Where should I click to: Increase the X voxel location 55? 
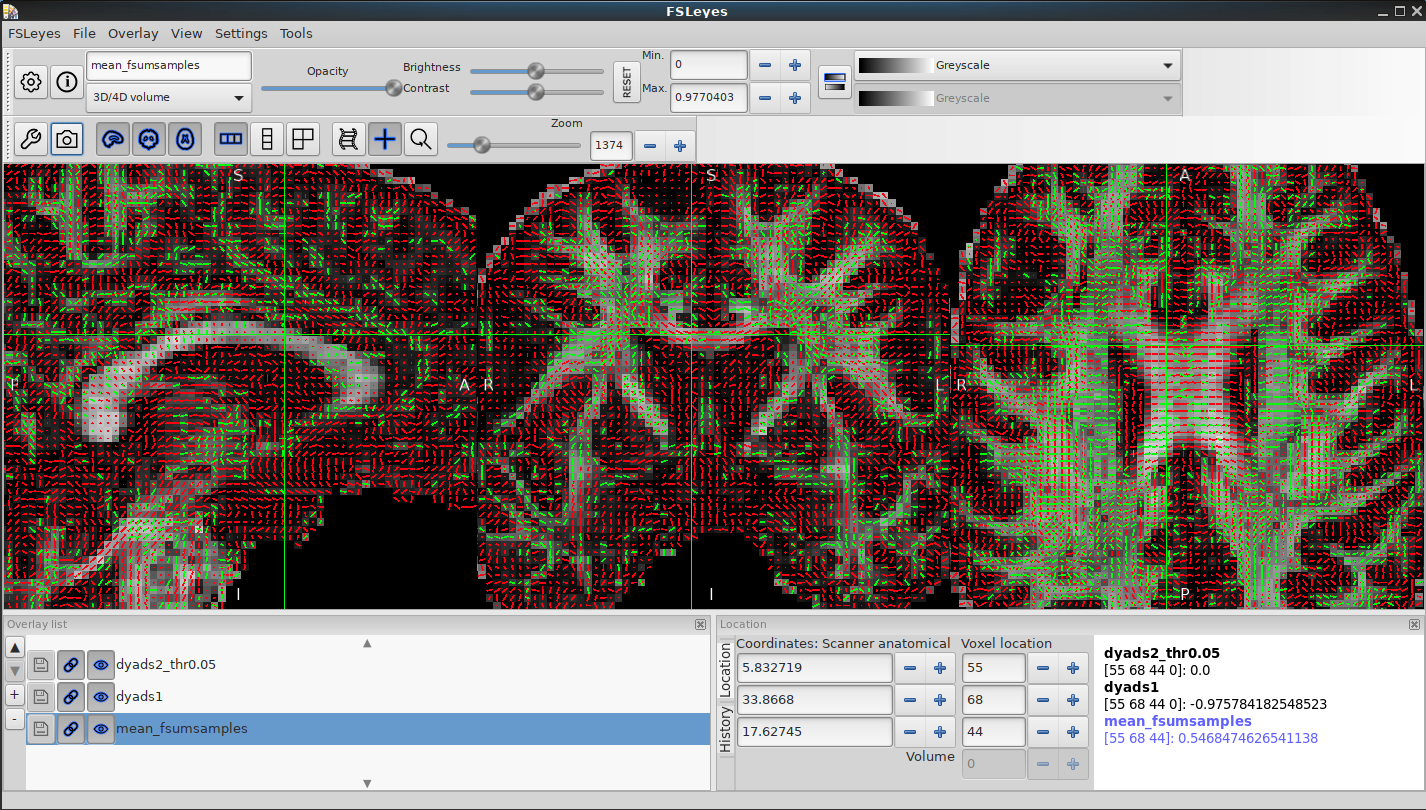click(1073, 668)
